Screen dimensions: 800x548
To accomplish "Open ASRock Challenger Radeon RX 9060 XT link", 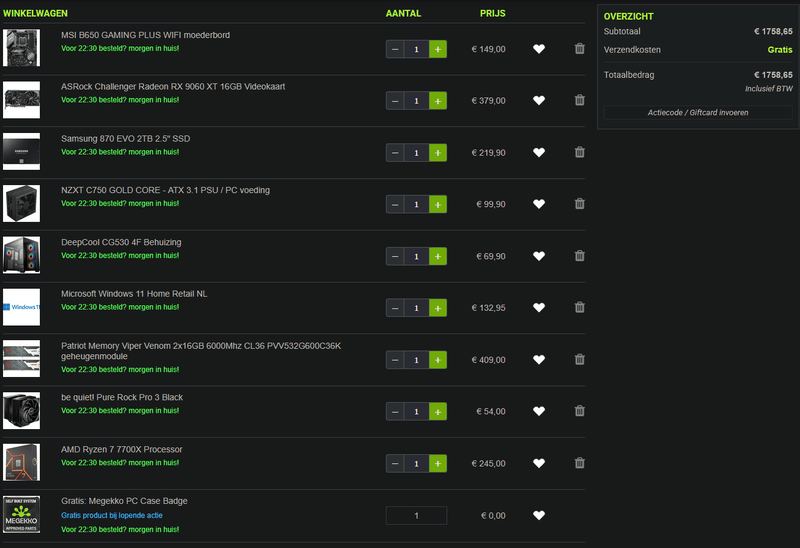I will coord(173,87).
